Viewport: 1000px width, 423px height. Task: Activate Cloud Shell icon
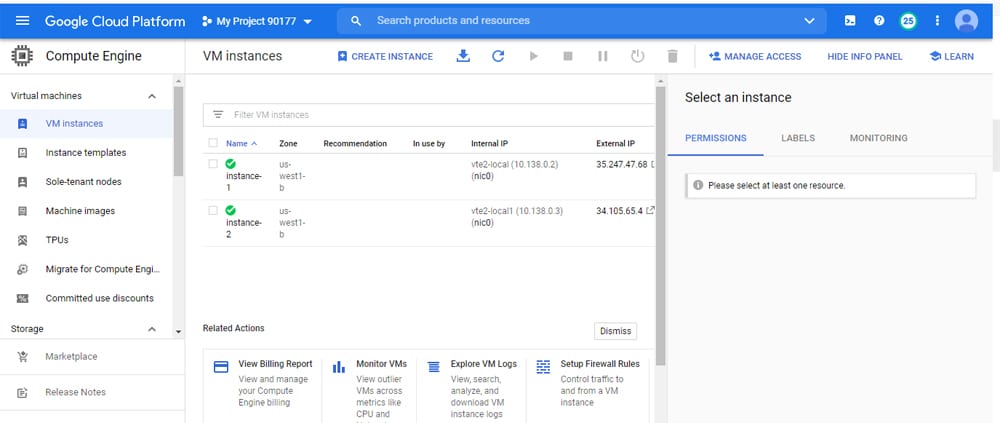tap(850, 20)
